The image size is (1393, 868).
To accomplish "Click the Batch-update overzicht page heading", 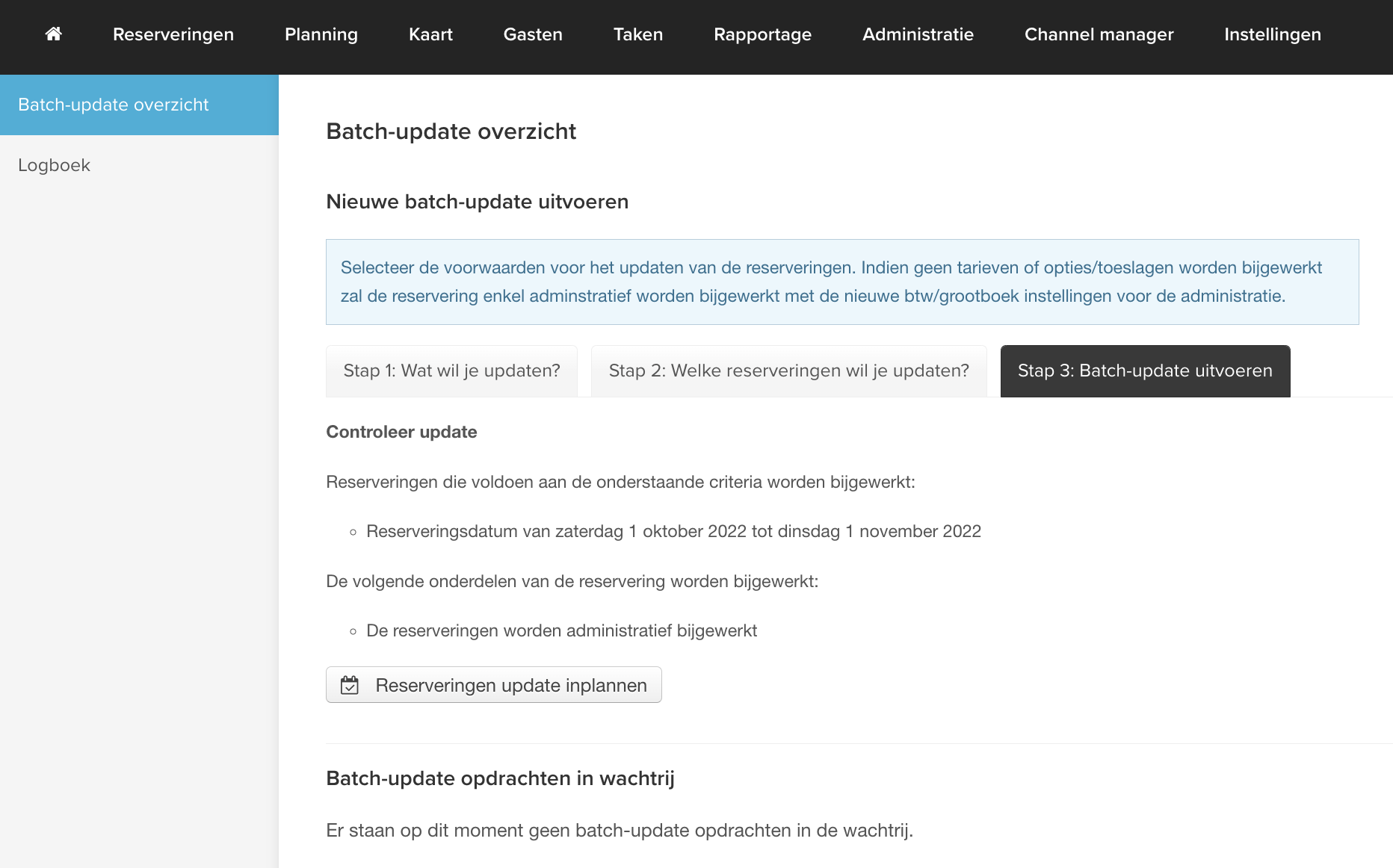I will [x=450, y=131].
